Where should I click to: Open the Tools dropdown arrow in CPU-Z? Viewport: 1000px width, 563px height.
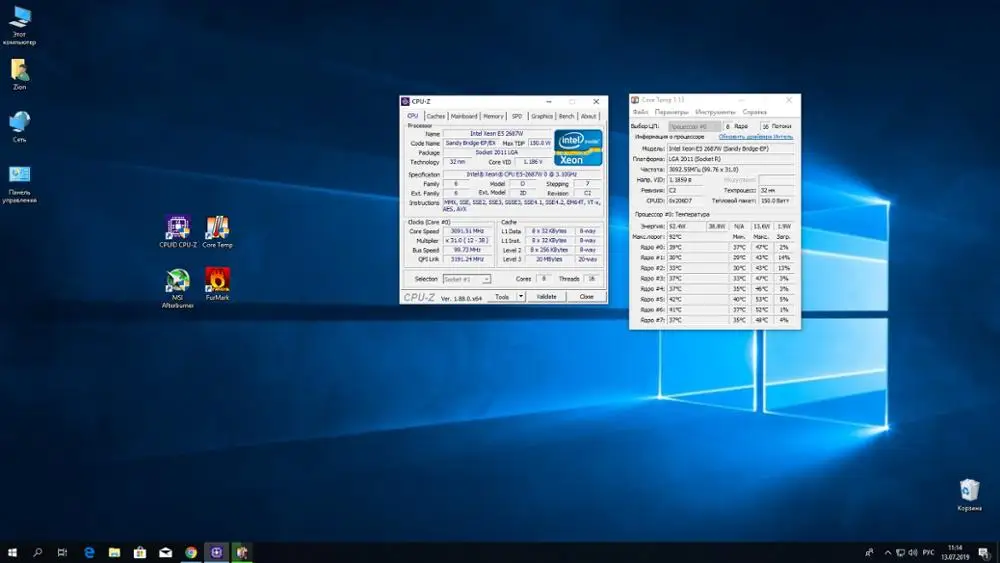tap(521, 297)
